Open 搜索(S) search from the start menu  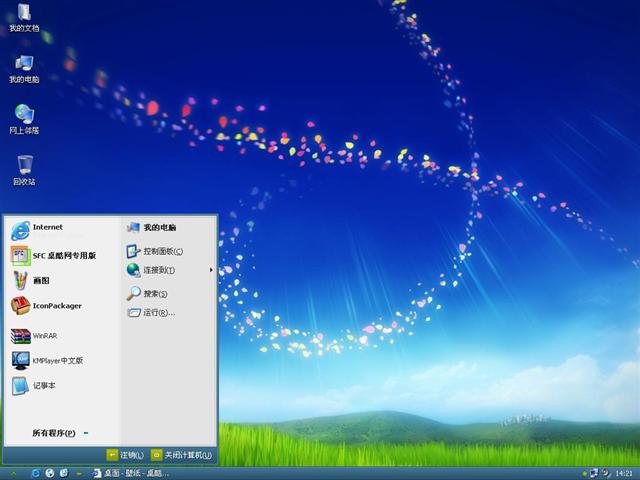tap(147, 293)
